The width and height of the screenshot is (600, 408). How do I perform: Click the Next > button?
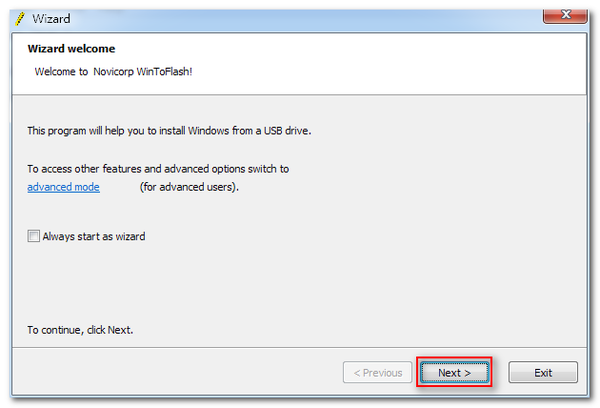point(454,372)
